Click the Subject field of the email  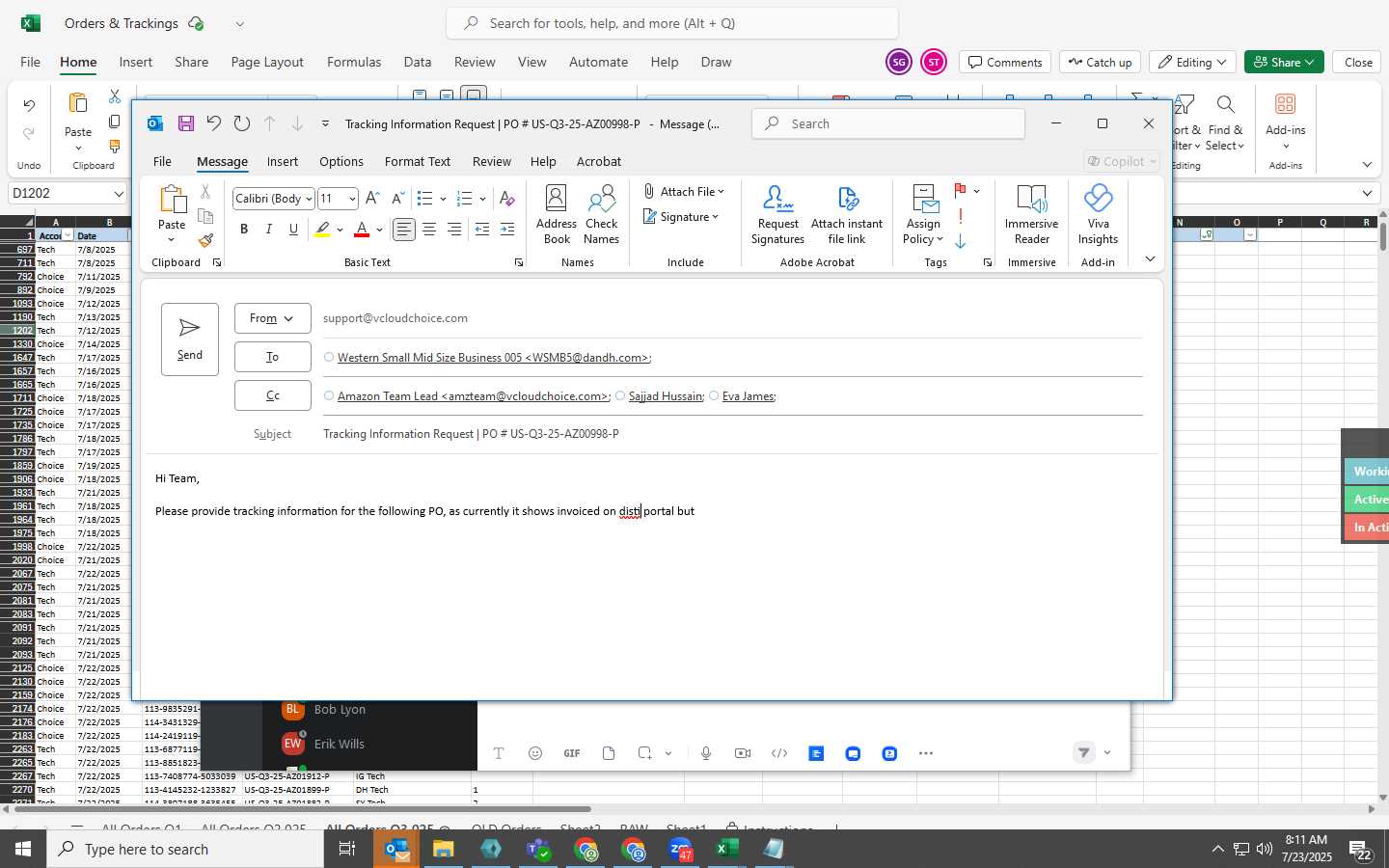732,434
